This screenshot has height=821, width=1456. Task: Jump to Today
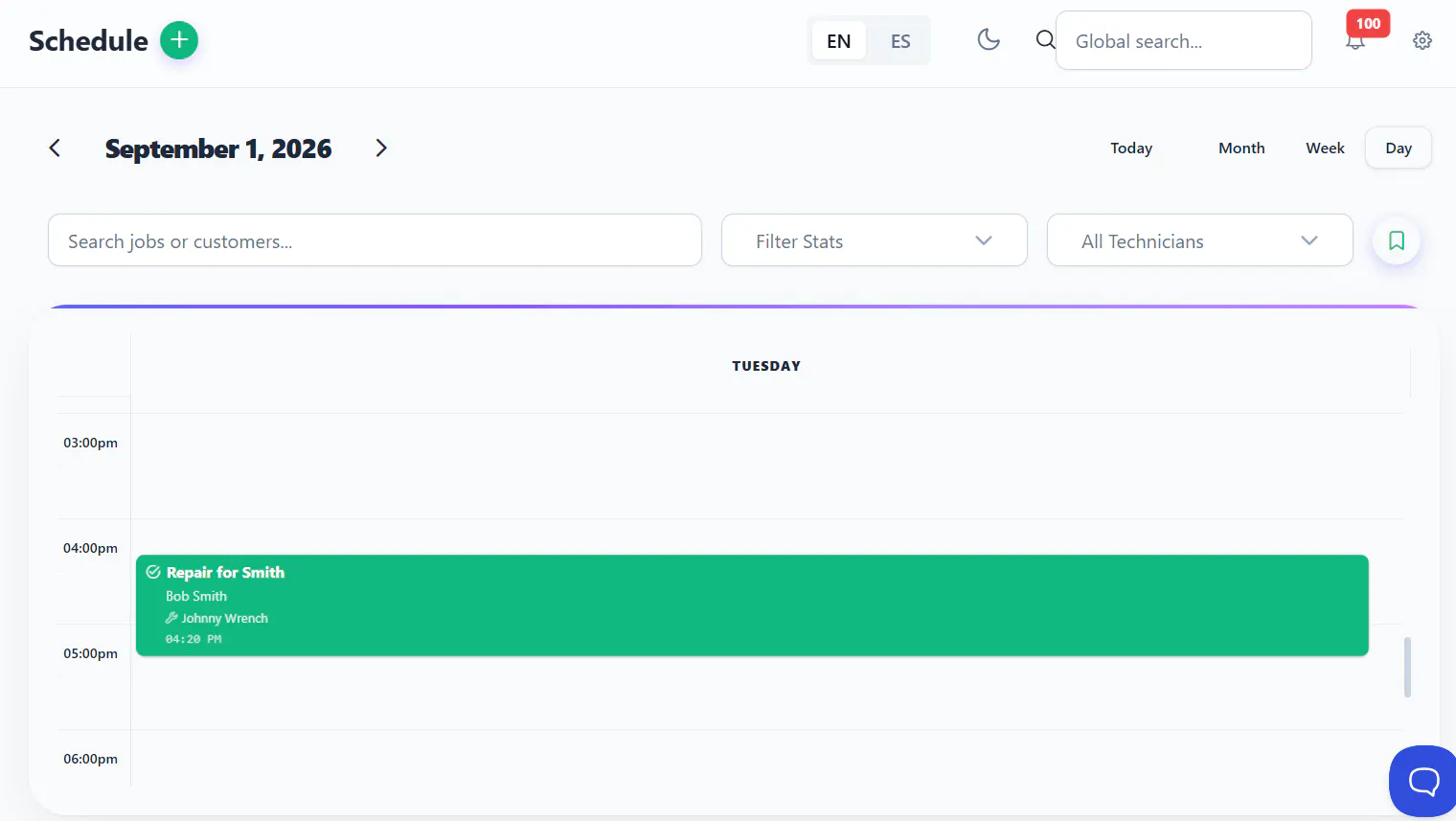pyautogui.click(x=1131, y=148)
